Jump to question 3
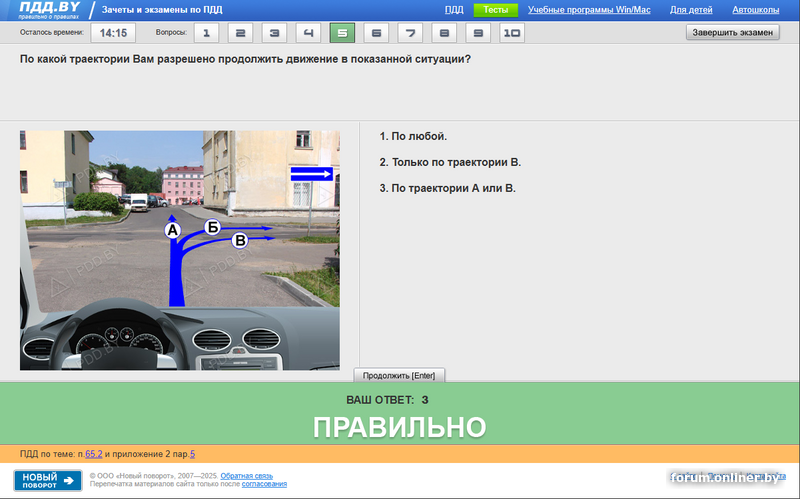 (274, 33)
